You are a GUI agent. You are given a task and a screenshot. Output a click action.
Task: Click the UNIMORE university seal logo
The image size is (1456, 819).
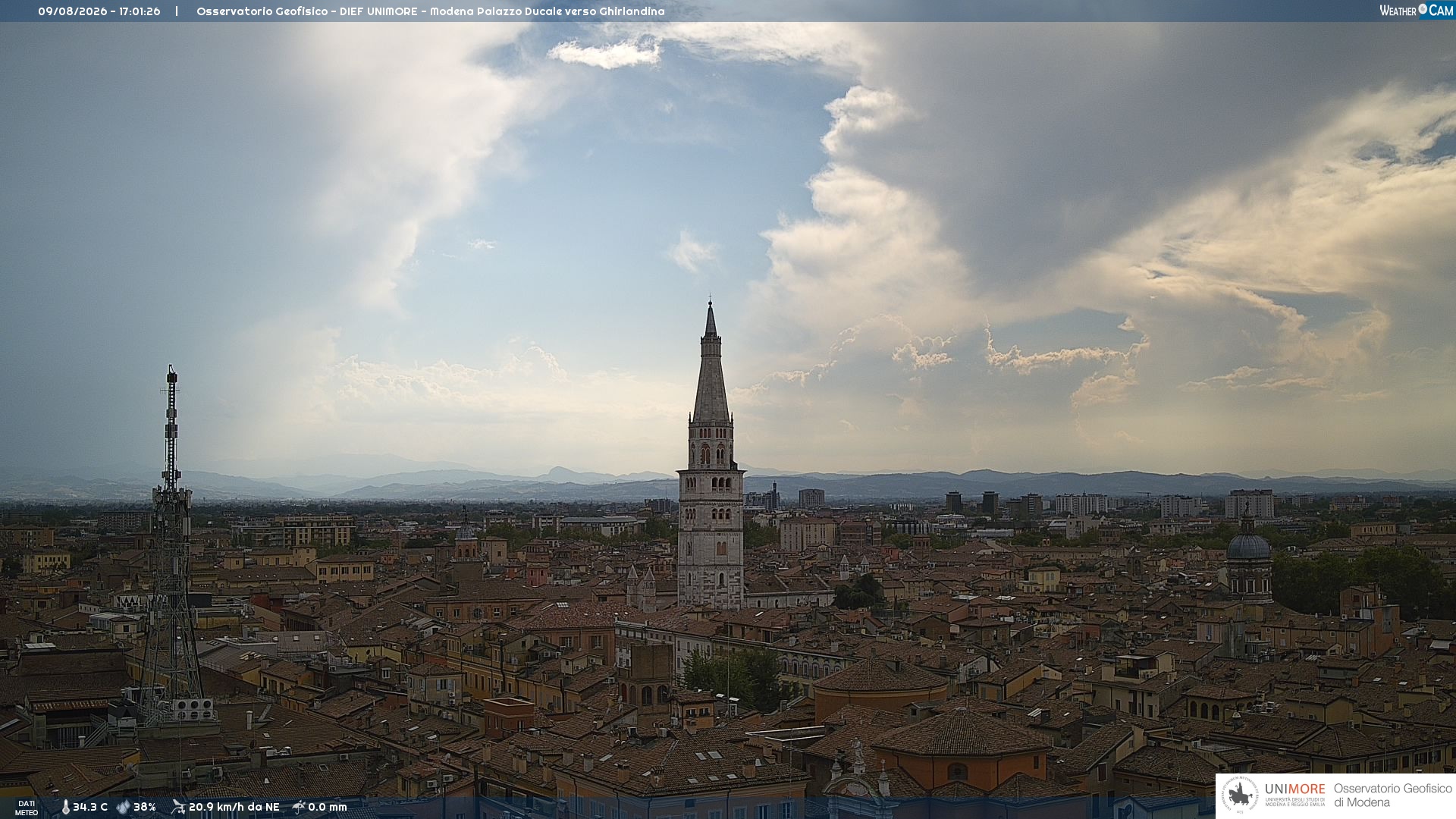coord(1240,795)
